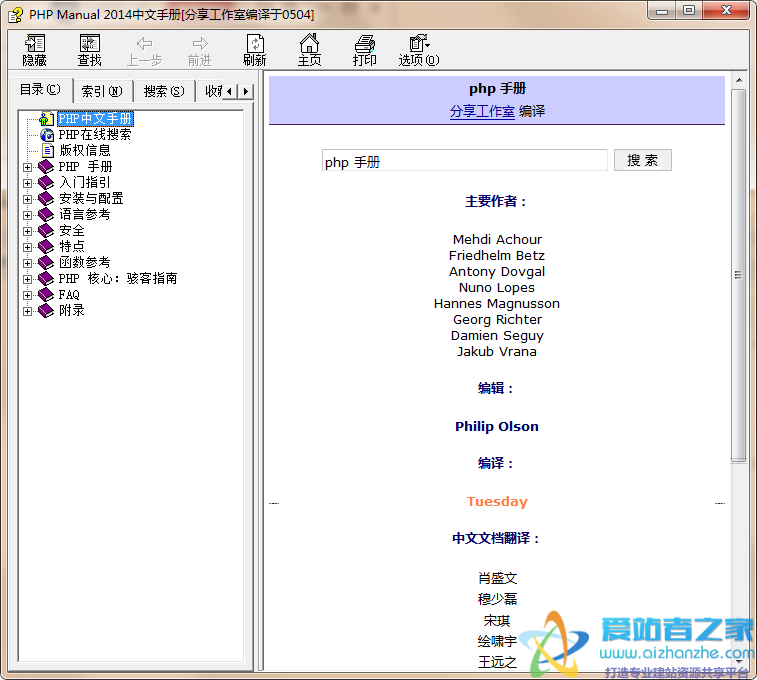This screenshot has height=680, width=757.
Task: Click the Tuesday translator name
Action: (x=497, y=501)
